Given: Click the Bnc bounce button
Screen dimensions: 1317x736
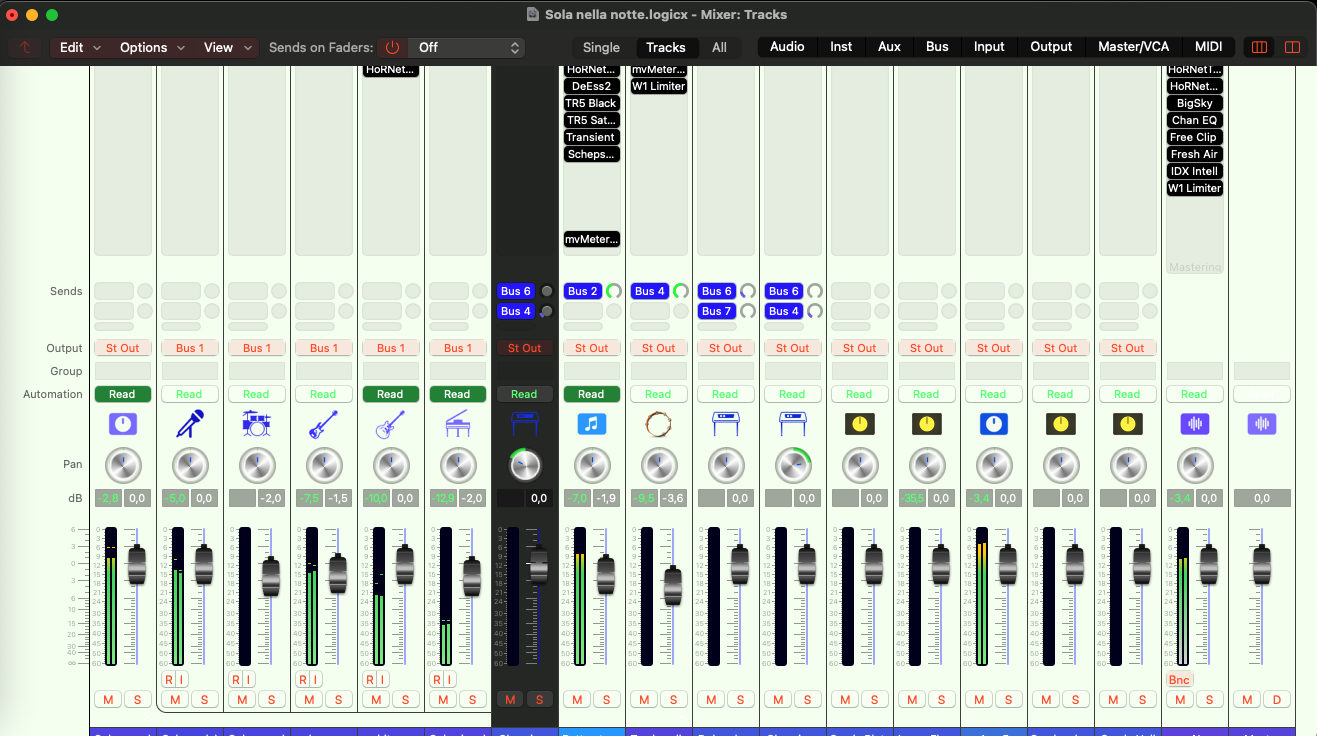Looking at the screenshot, I should point(1179,679).
